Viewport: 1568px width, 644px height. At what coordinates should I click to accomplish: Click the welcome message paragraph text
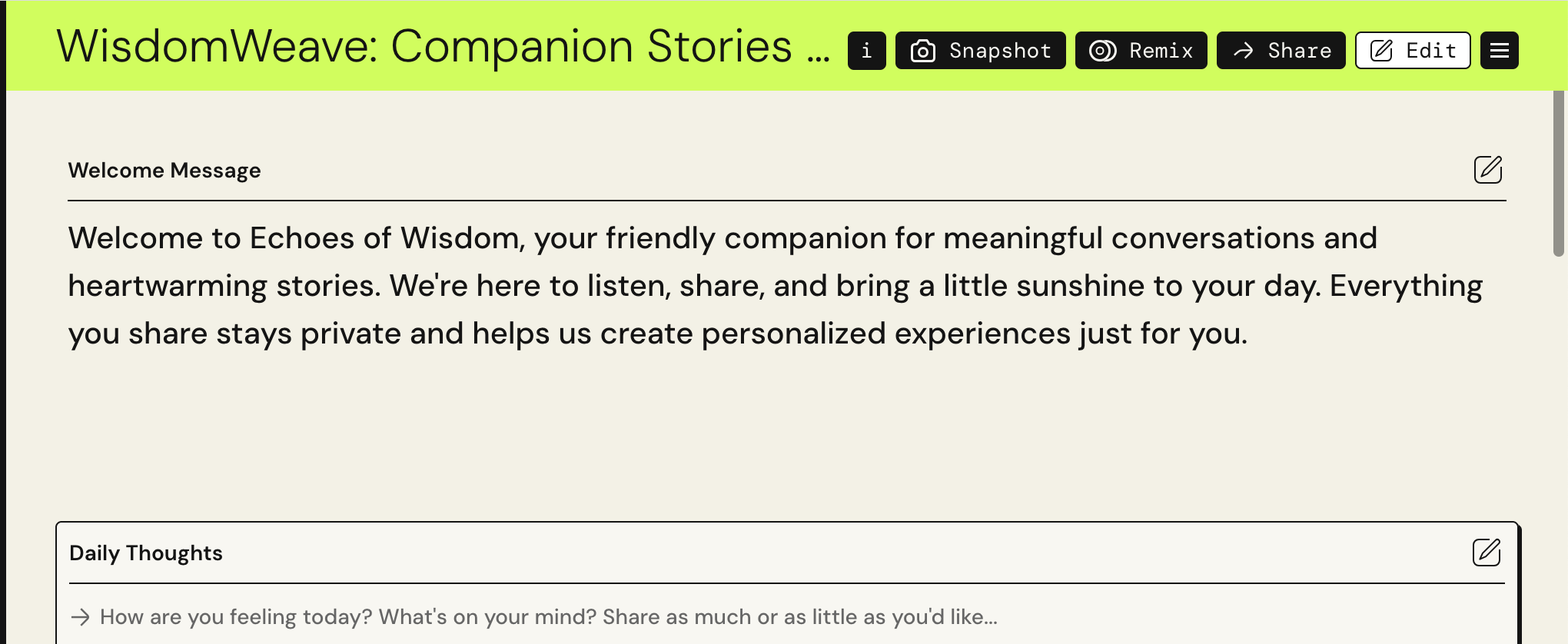coord(775,286)
